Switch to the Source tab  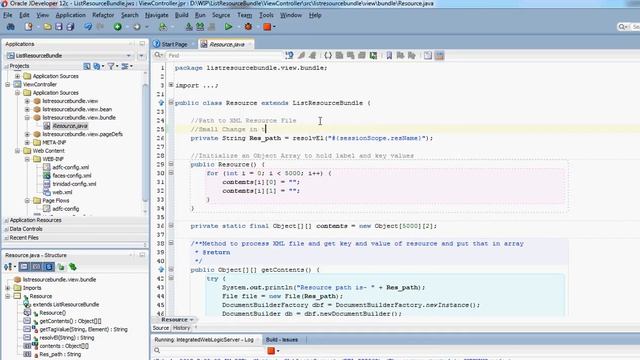point(160,328)
